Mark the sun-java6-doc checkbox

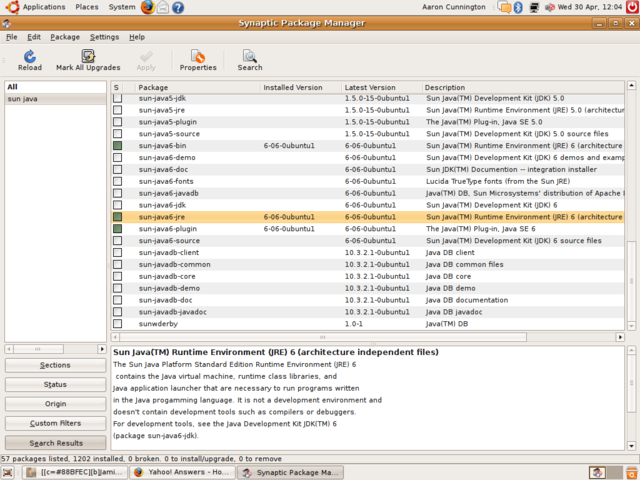pos(118,169)
